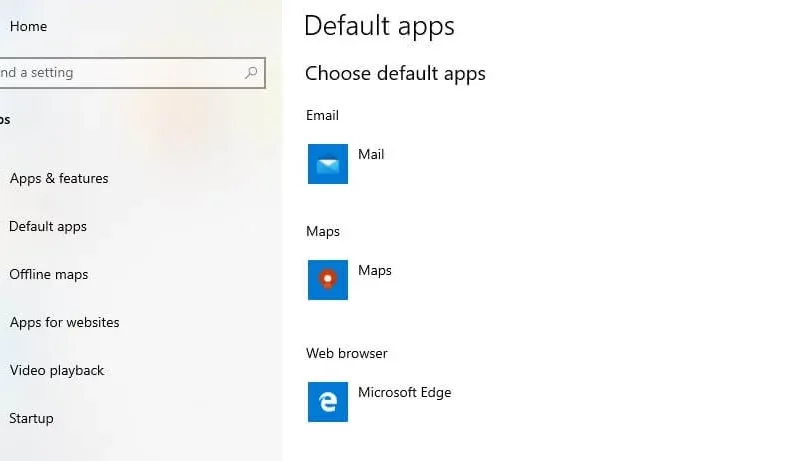Click the Mail app icon under Email
The width and height of the screenshot is (800, 461).
328,164
